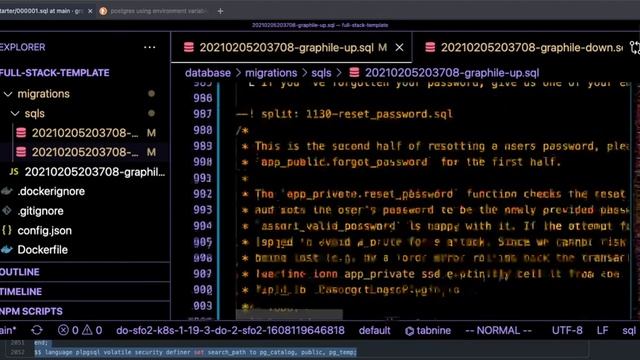Viewport: 640px width, 360px height.
Task: Click the graphile-up.sql breadcrumb file name
Action: 452,73
